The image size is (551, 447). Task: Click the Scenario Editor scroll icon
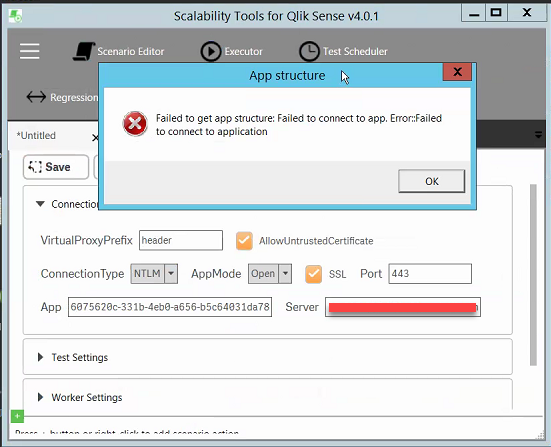(x=84, y=51)
